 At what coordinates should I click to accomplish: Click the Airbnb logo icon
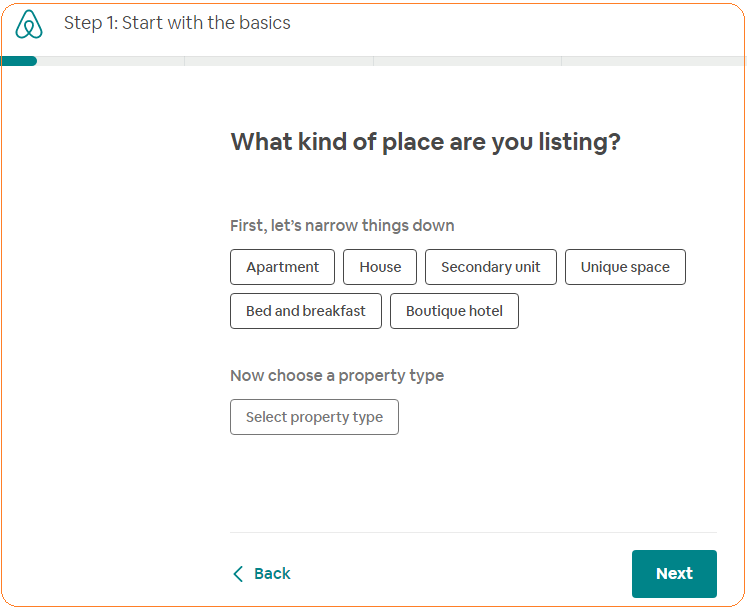pyautogui.click(x=30, y=24)
